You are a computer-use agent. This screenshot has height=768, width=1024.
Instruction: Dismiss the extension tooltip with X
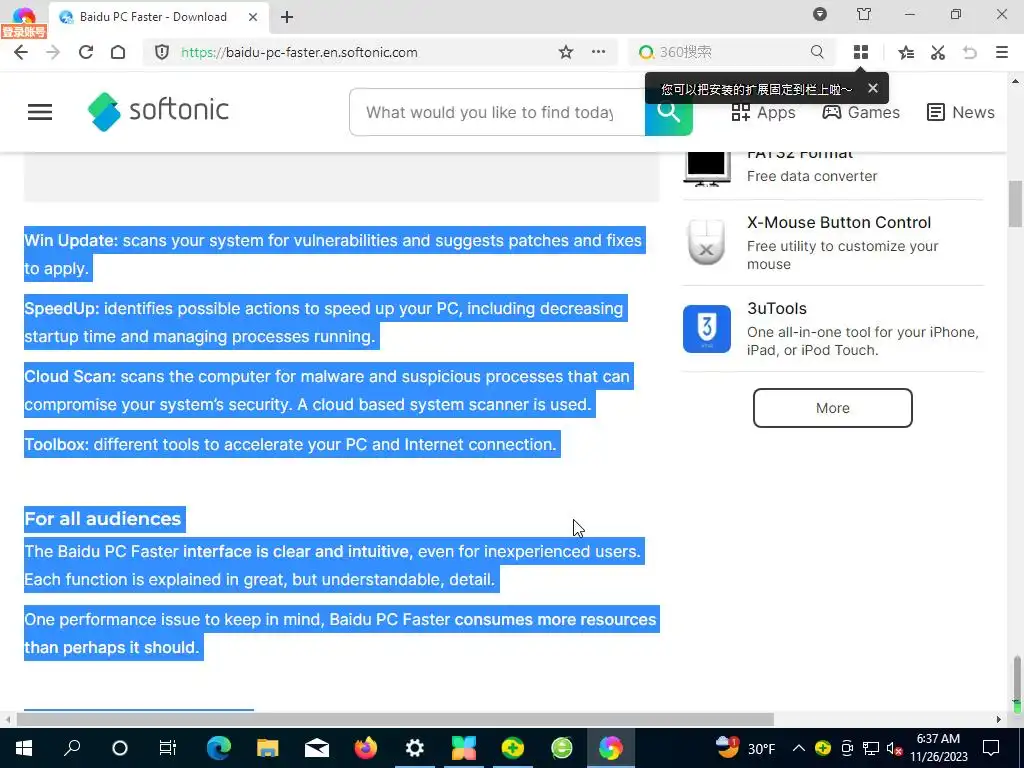coord(872,88)
